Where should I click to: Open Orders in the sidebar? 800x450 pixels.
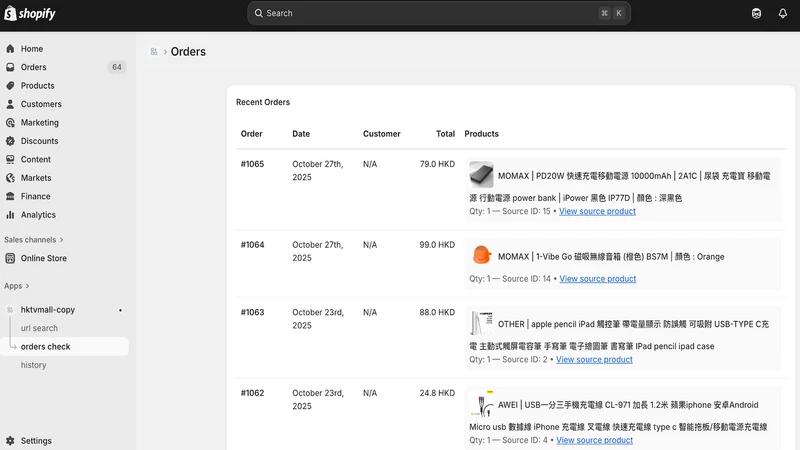[34, 67]
